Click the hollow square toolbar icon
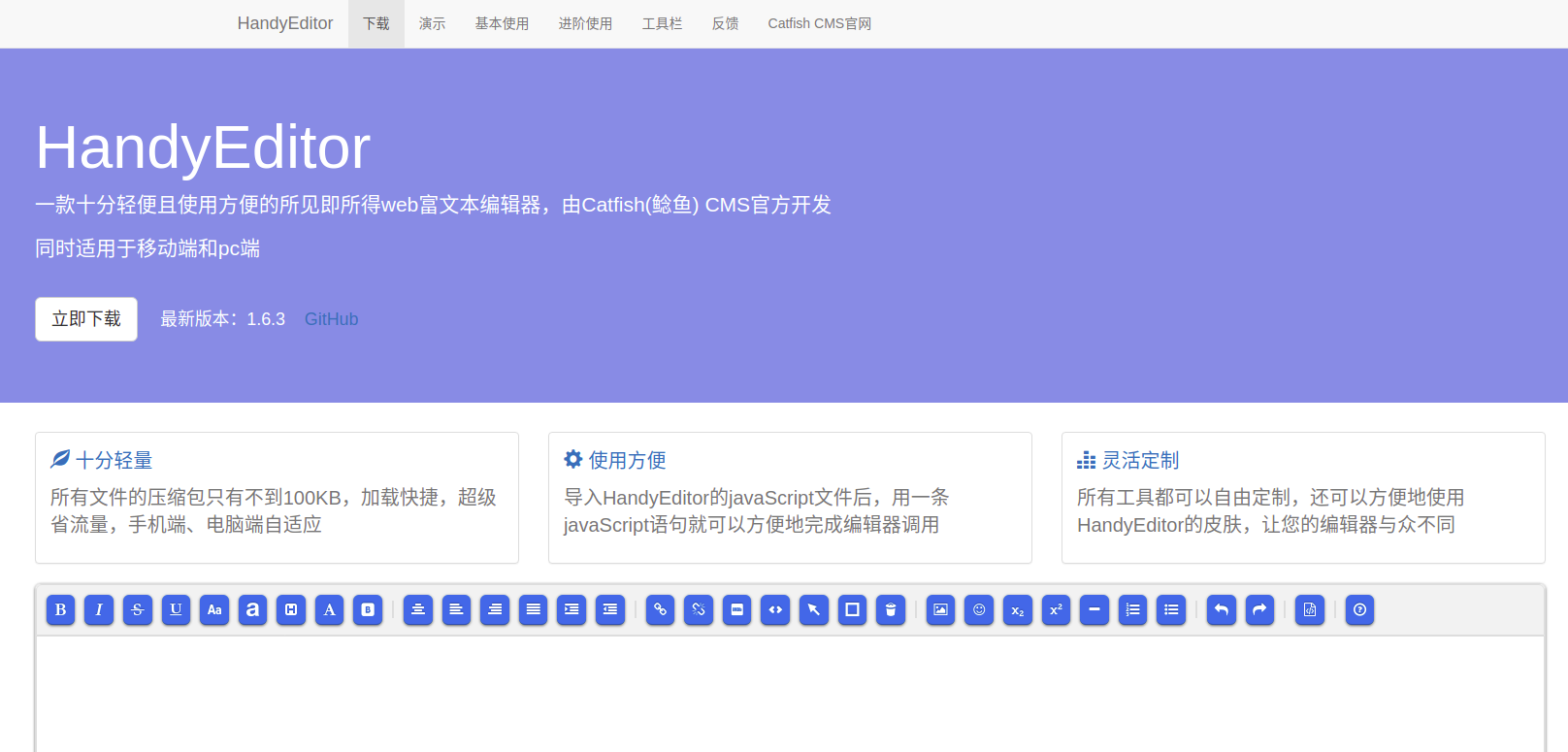This screenshot has height=752, width=1568. tap(852, 609)
